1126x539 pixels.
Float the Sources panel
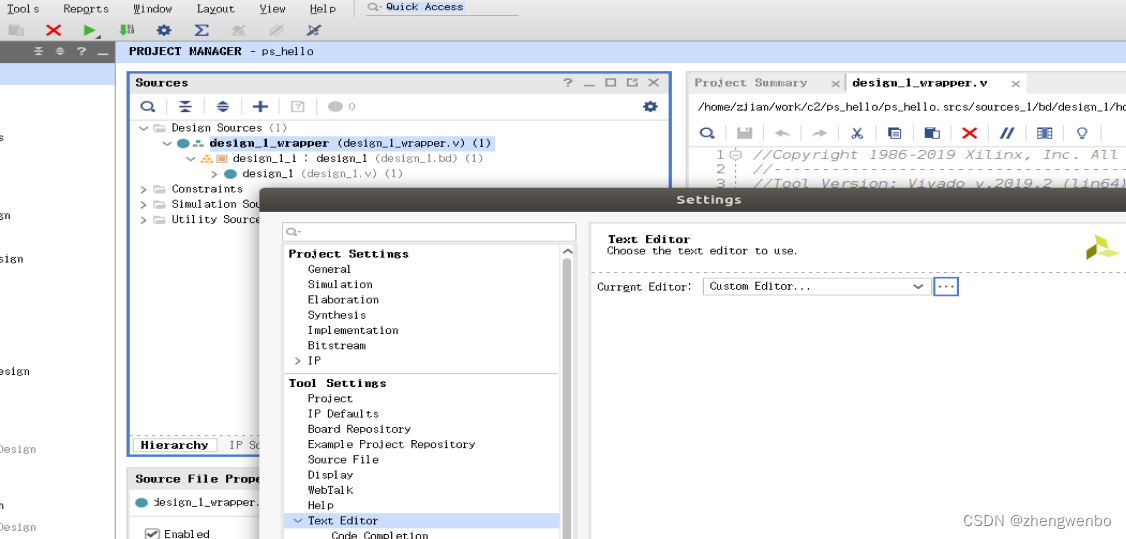coord(632,83)
